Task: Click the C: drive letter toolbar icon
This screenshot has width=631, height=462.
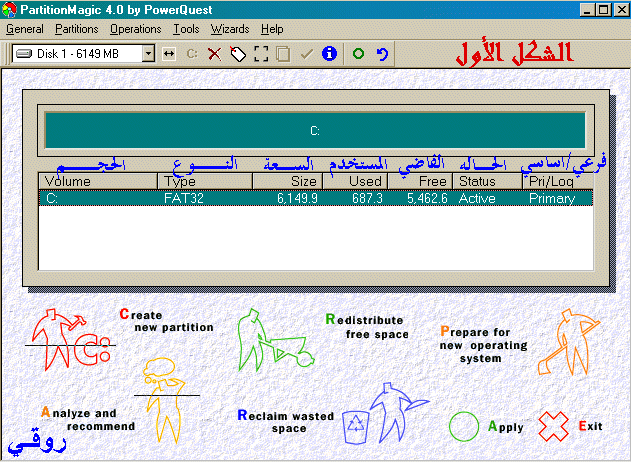Action: [192, 54]
